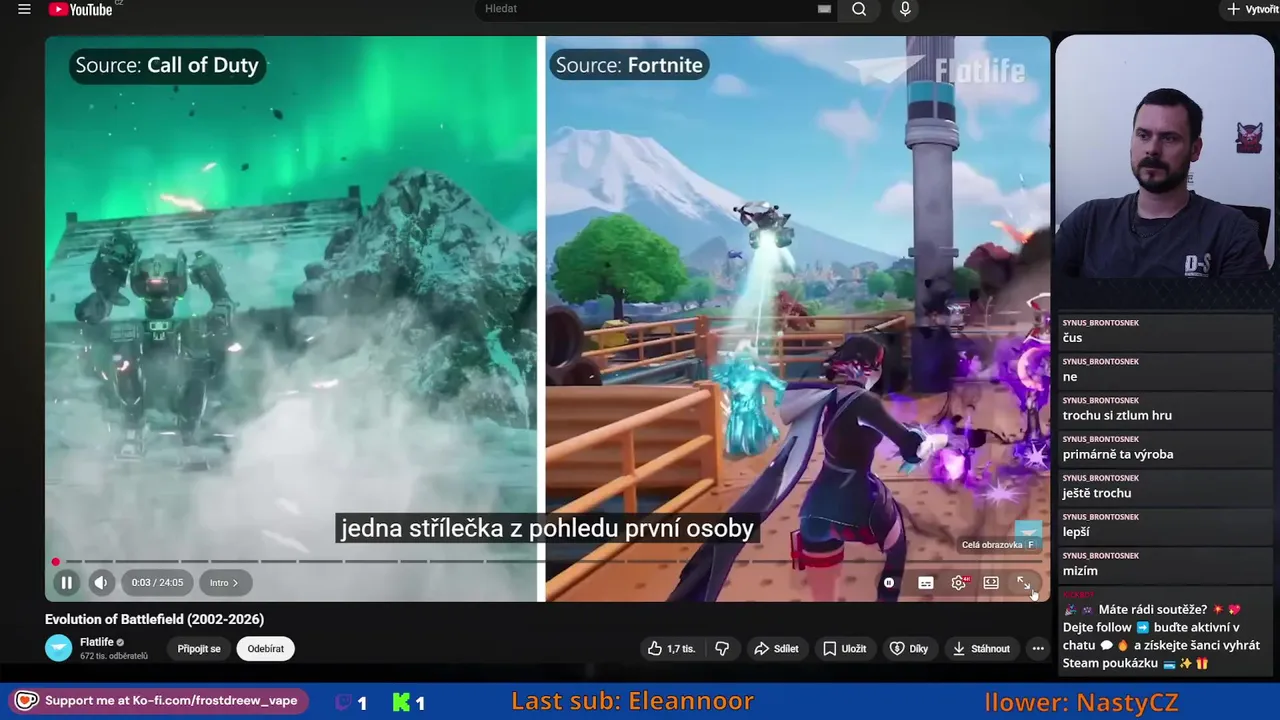This screenshot has height=720, width=1280.
Task: Subscribe with the Odebírat button
Action: click(x=266, y=649)
